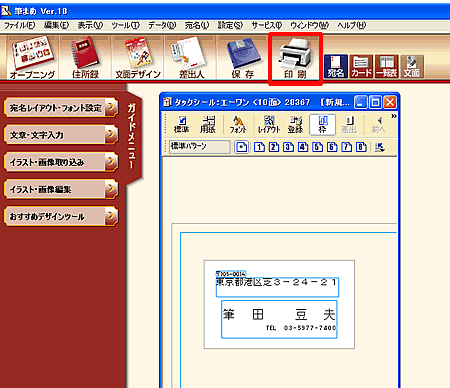This screenshot has width=450, height=388.
Task: Select the TEL 03-5977-7400 text
Action: click(x=301, y=328)
